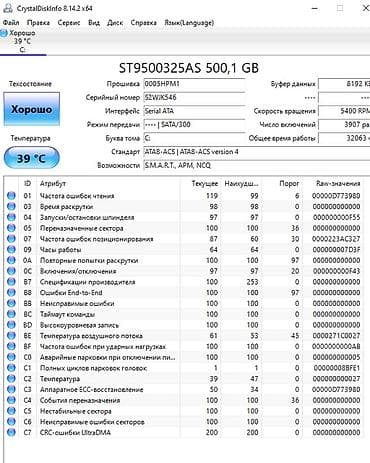This screenshot has height=463, width=370.
Task: Open the Сервис menu
Action: tap(69, 23)
